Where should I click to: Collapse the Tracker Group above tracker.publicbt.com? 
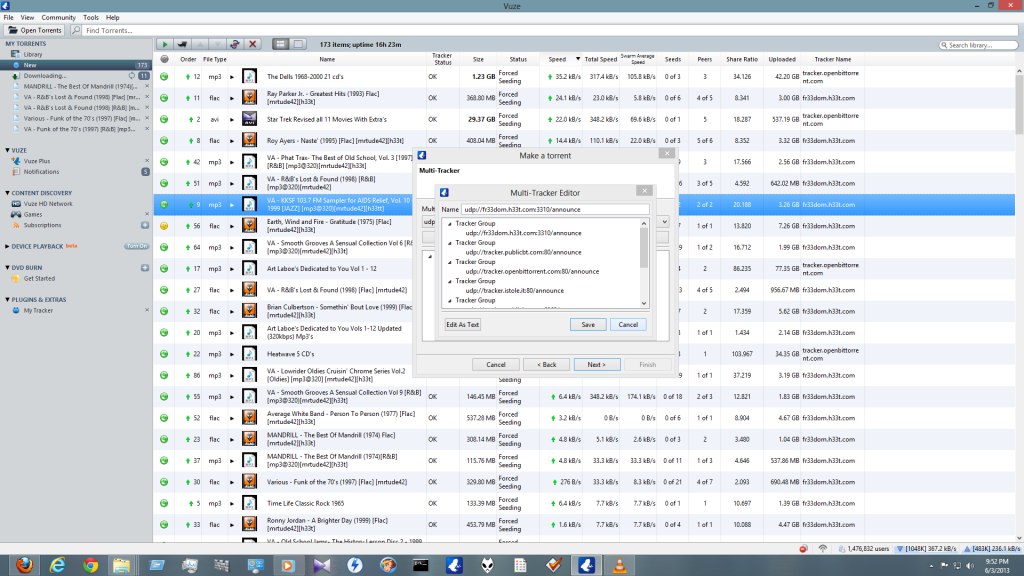[449, 243]
